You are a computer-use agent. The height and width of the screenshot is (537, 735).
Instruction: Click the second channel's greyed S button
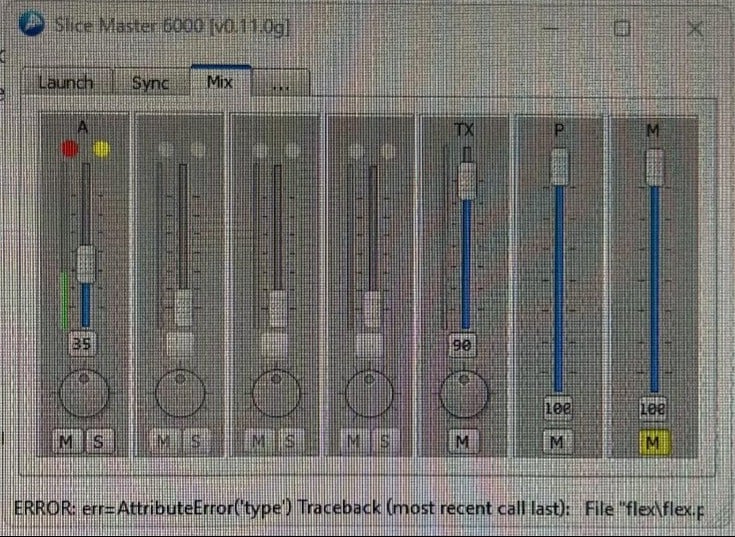coord(195,441)
